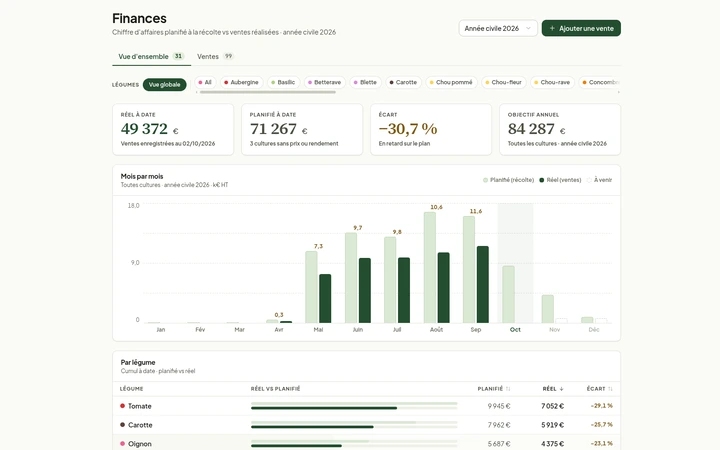
Task: Open the Année civile 2026 dropdown
Action: coord(498,28)
